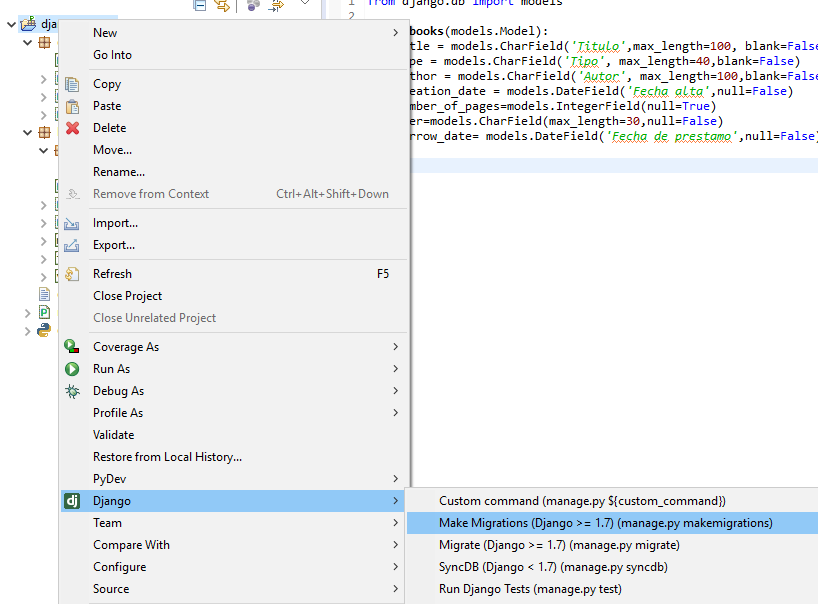Image resolution: width=818 pixels, height=604 pixels.
Task: Click the Run As submenu arrow
Action: (395, 369)
